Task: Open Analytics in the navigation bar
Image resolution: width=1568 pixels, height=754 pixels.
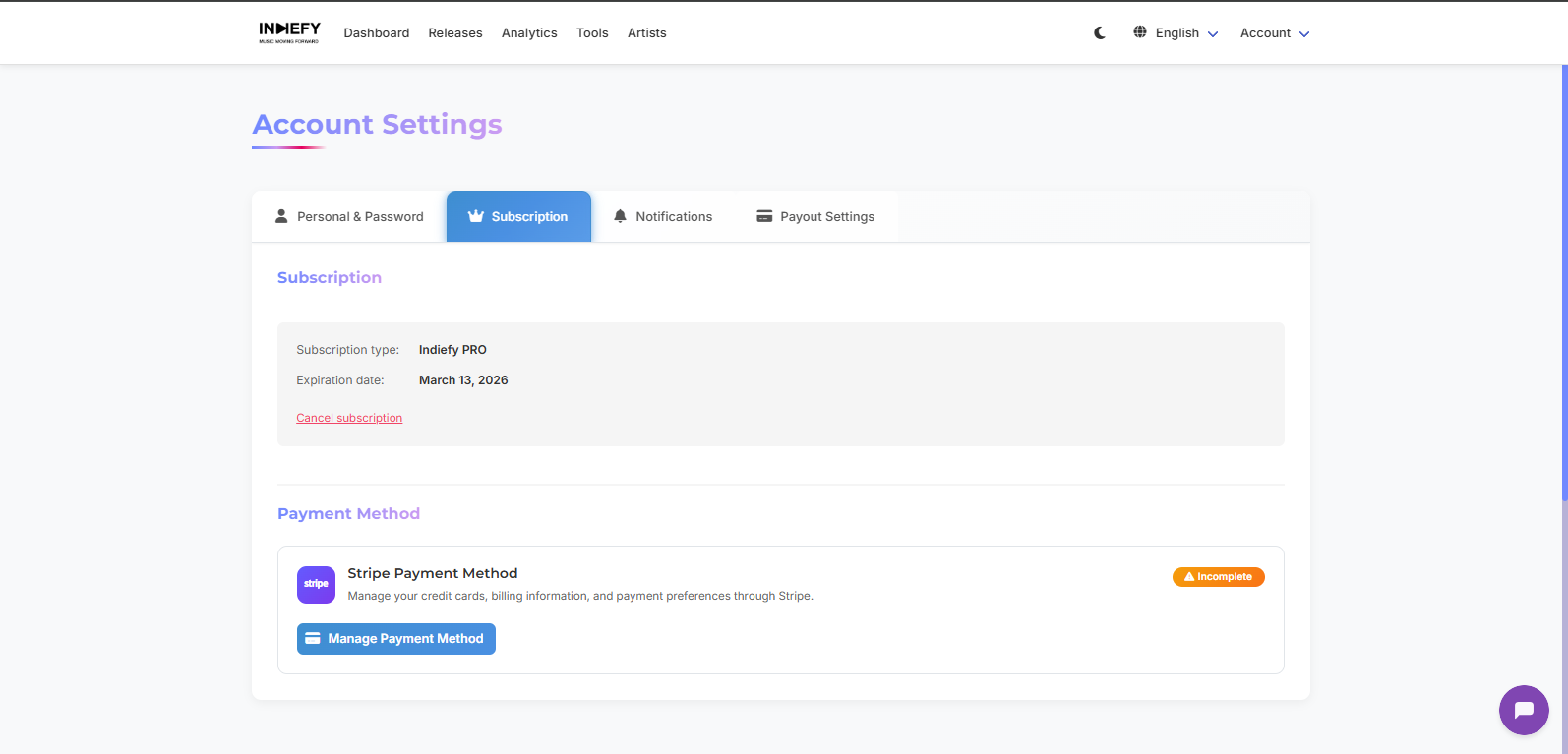Action: pos(529,33)
